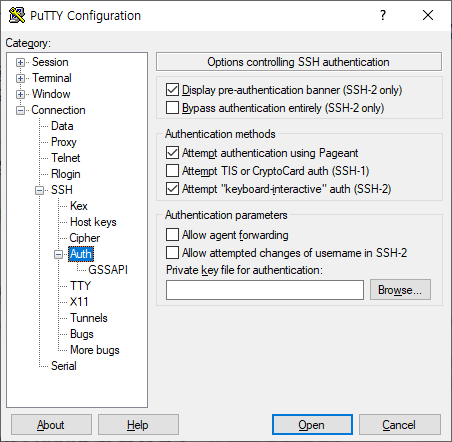The height and width of the screenshot is (442, 452).
Task: Check Allow agent forwarding option
Action: 172,235
